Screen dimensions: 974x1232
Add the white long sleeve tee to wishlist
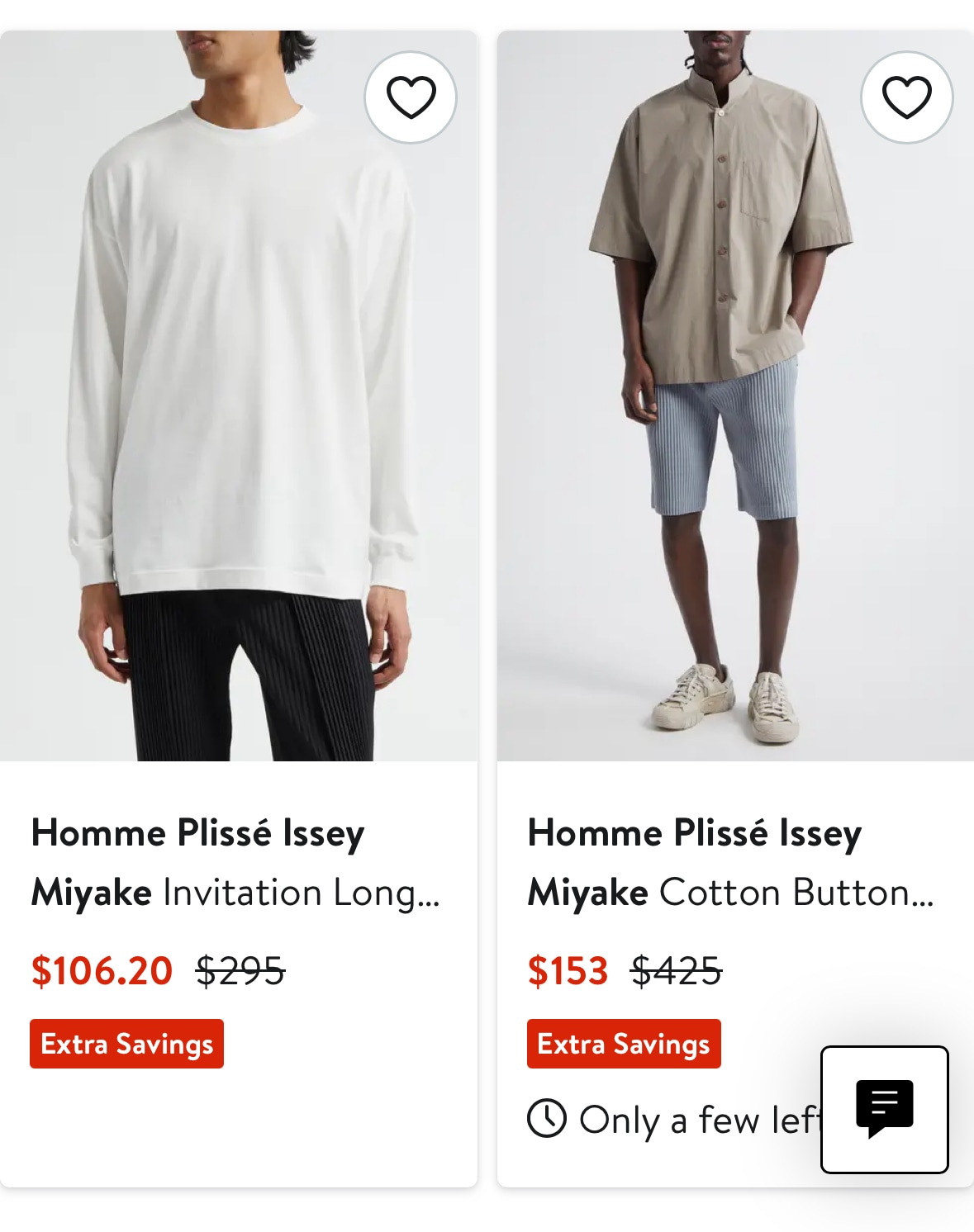411,97
